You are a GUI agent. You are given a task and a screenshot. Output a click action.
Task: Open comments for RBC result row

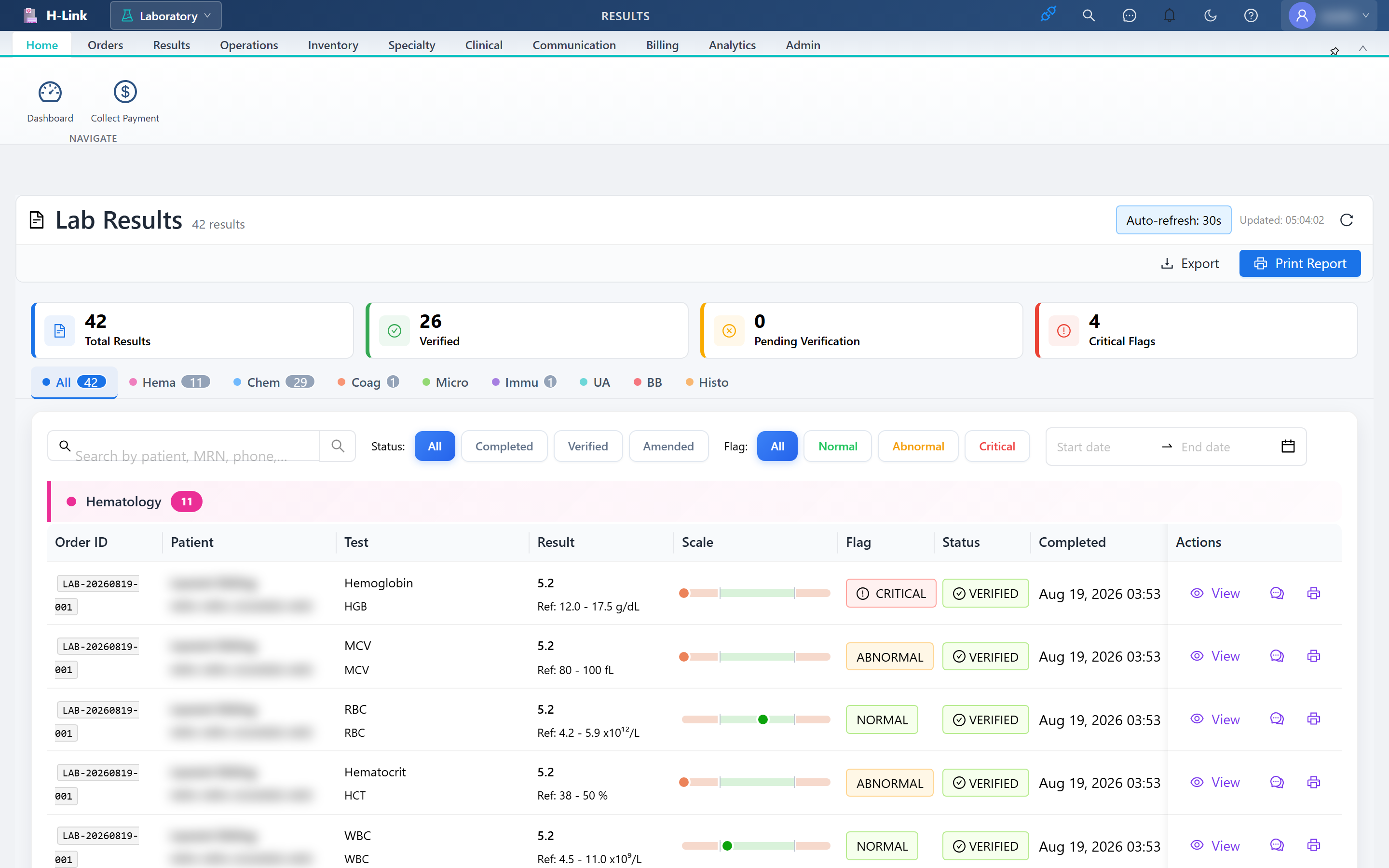(x=1277, y=719)
